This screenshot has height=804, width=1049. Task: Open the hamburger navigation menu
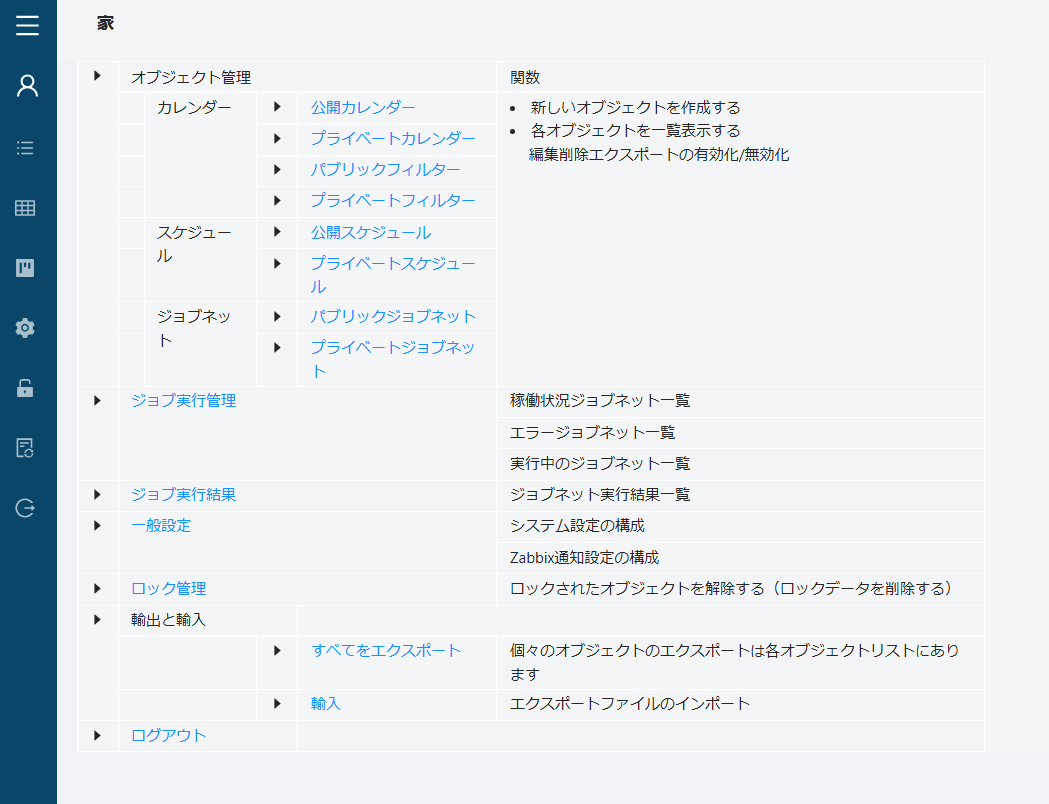tap(28, 27)
